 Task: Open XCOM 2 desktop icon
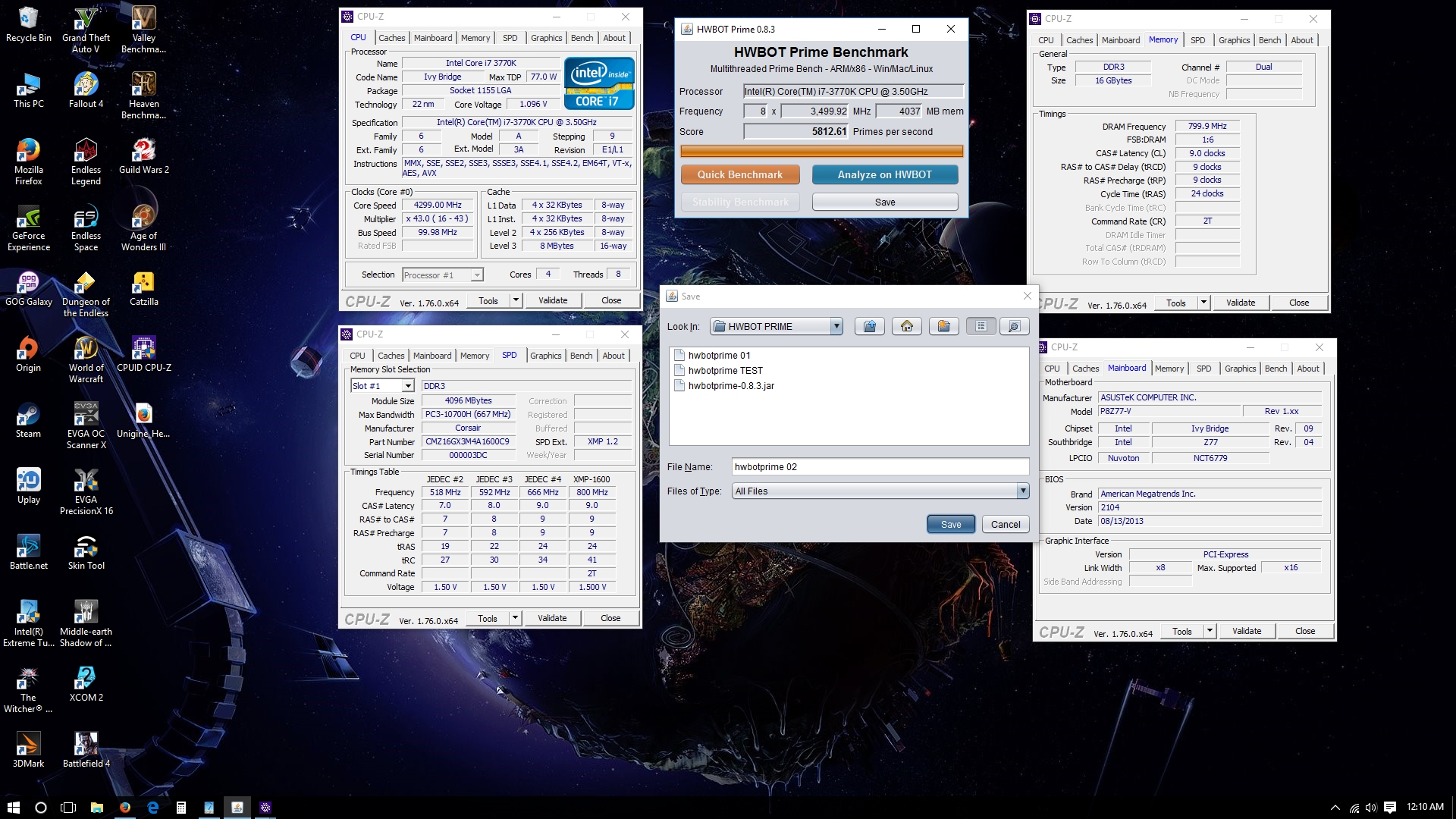pos(86,684)
